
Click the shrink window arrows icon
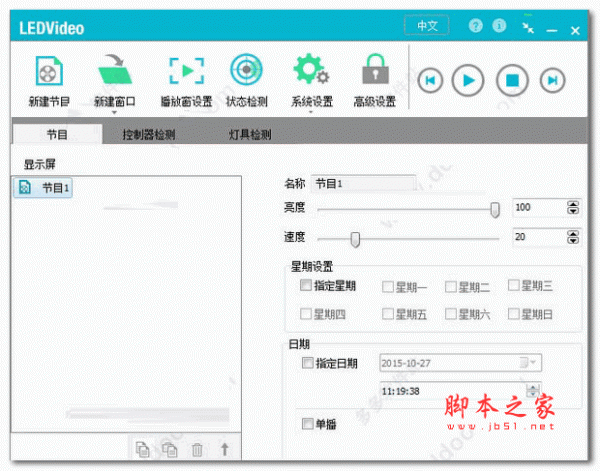tap(528, 27)
